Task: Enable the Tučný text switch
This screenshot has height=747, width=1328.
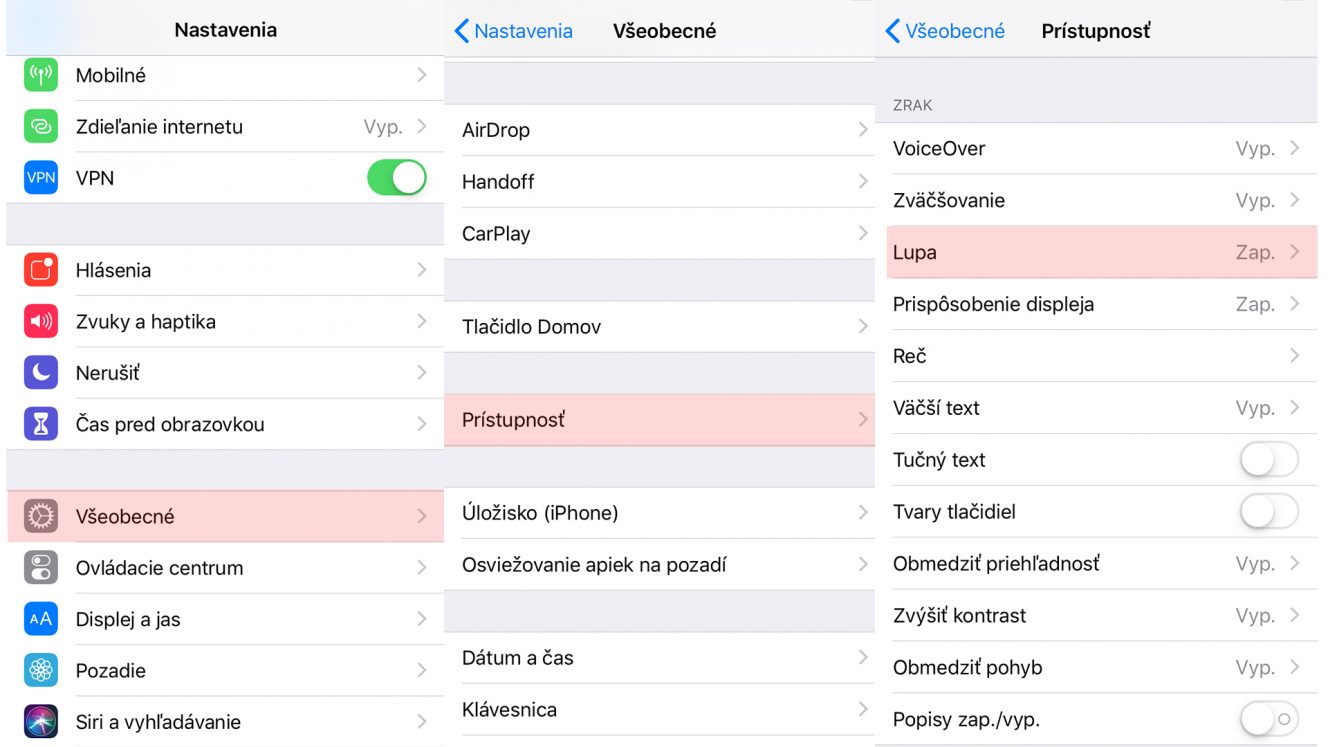Action: click(x=1269, y=460)
